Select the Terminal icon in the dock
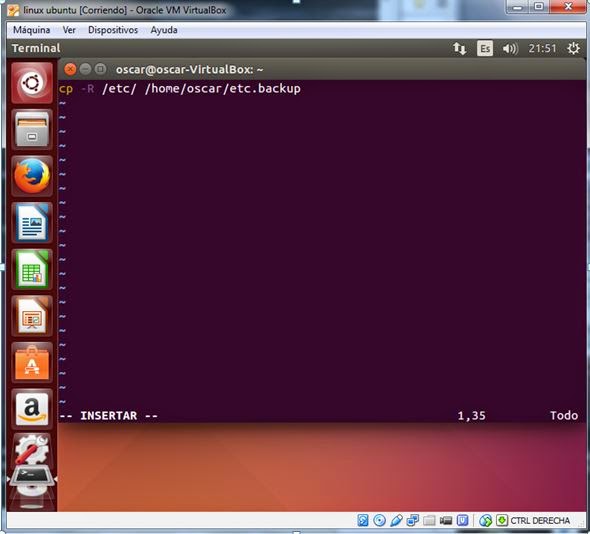The width and height of the screenshot is (590, 534). (x=32, y=477)
